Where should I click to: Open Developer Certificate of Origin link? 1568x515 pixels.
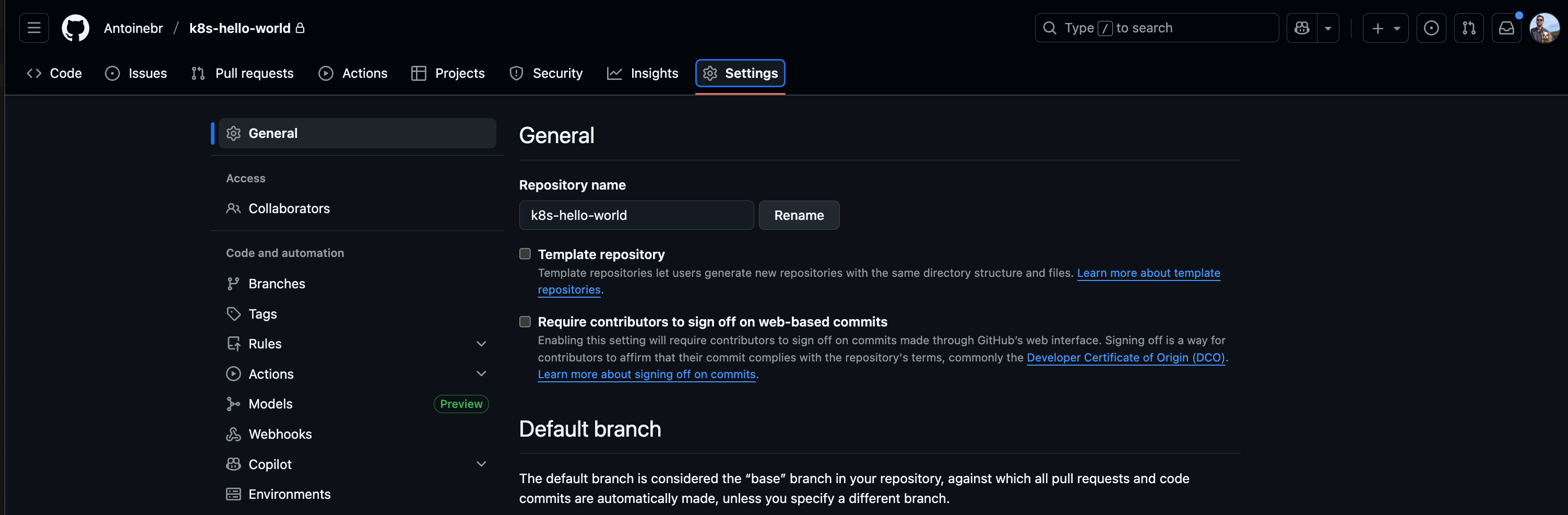coord(1125,357)
